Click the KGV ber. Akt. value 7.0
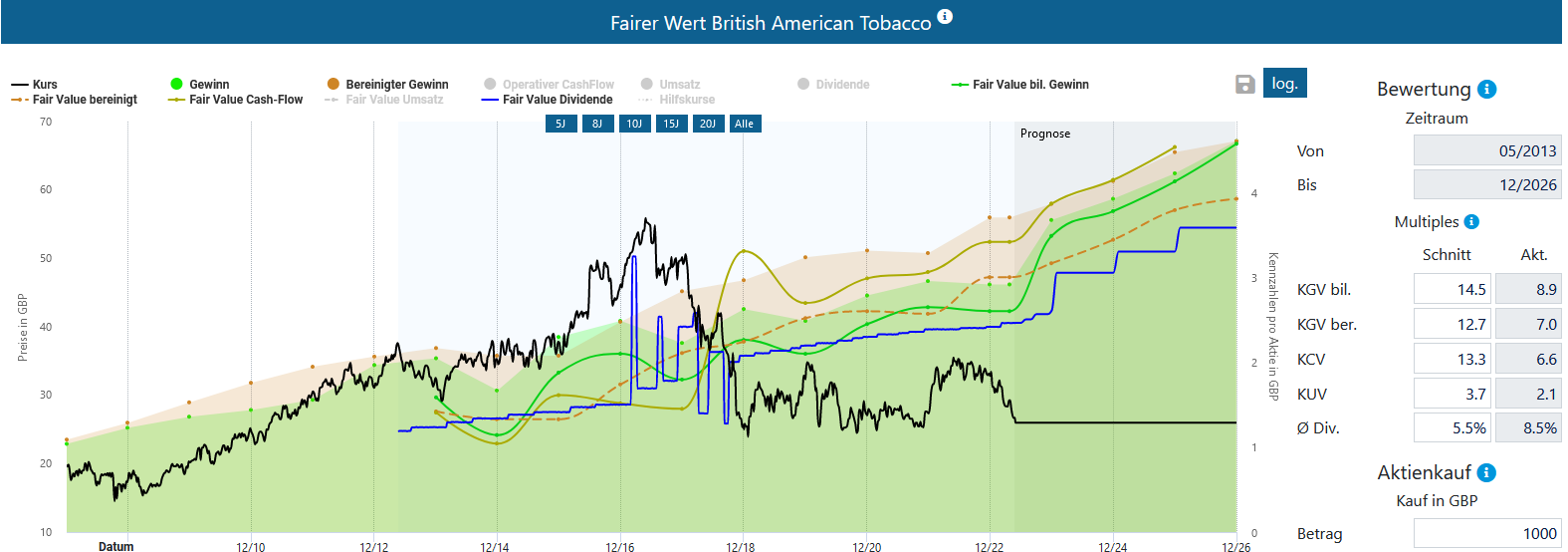 click(1528, 324)
